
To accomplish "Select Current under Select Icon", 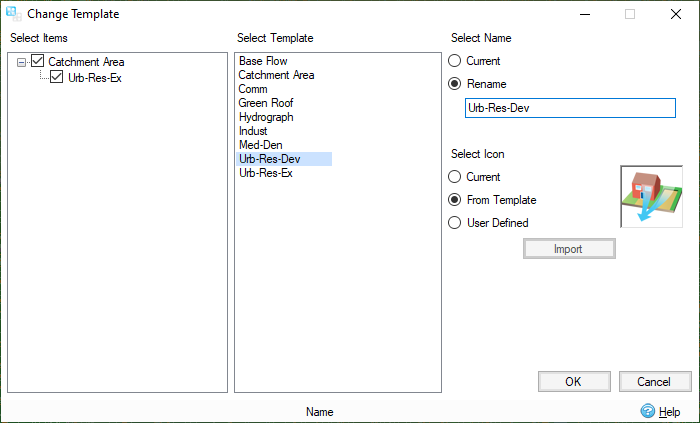I will click(x=455, y=177).
